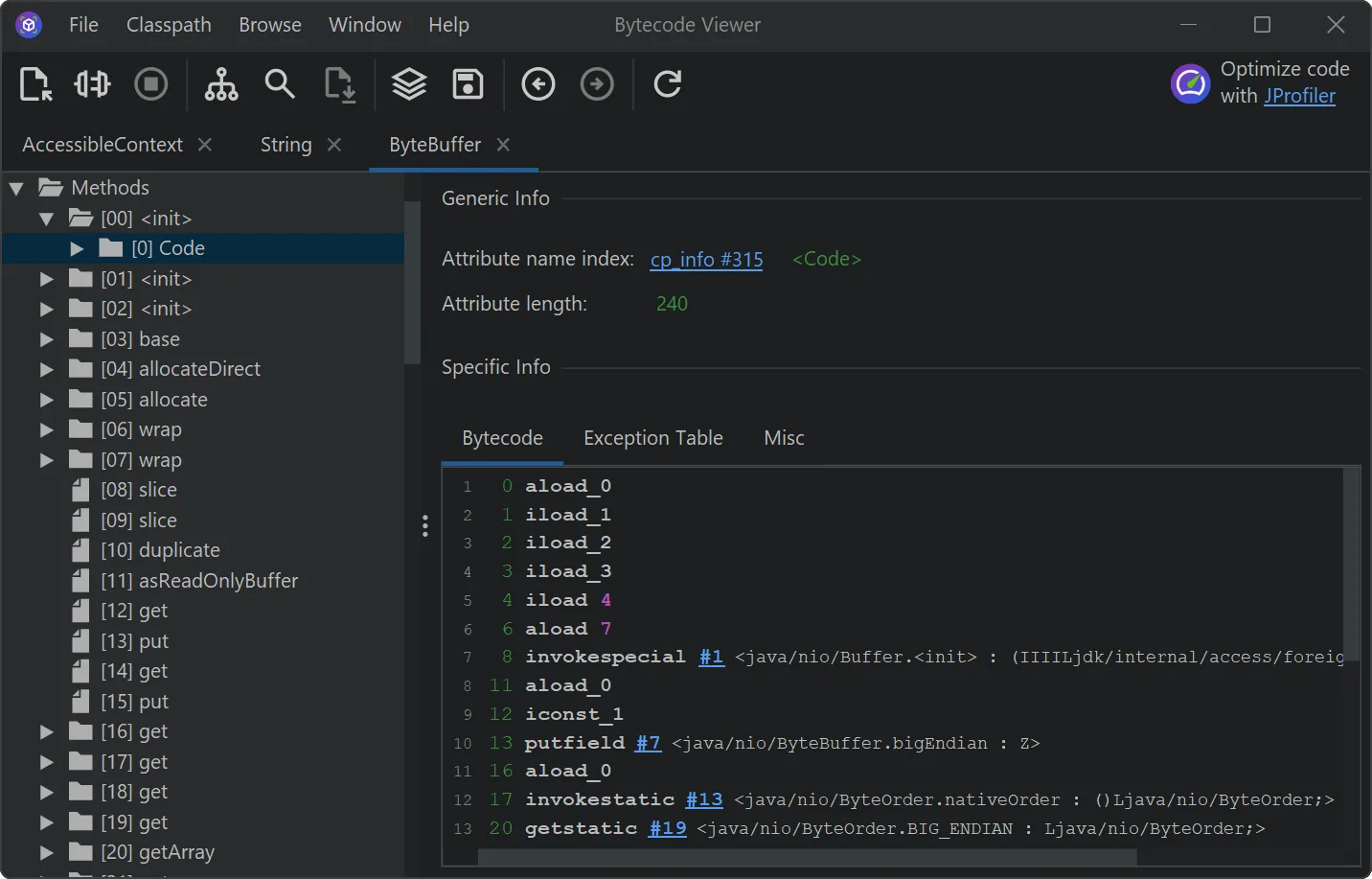Image resolution: width=1372 pixels, height=879 pixels.
Task: Follow the #1 invokespecial constant link
Action: (x=712, y=658)
